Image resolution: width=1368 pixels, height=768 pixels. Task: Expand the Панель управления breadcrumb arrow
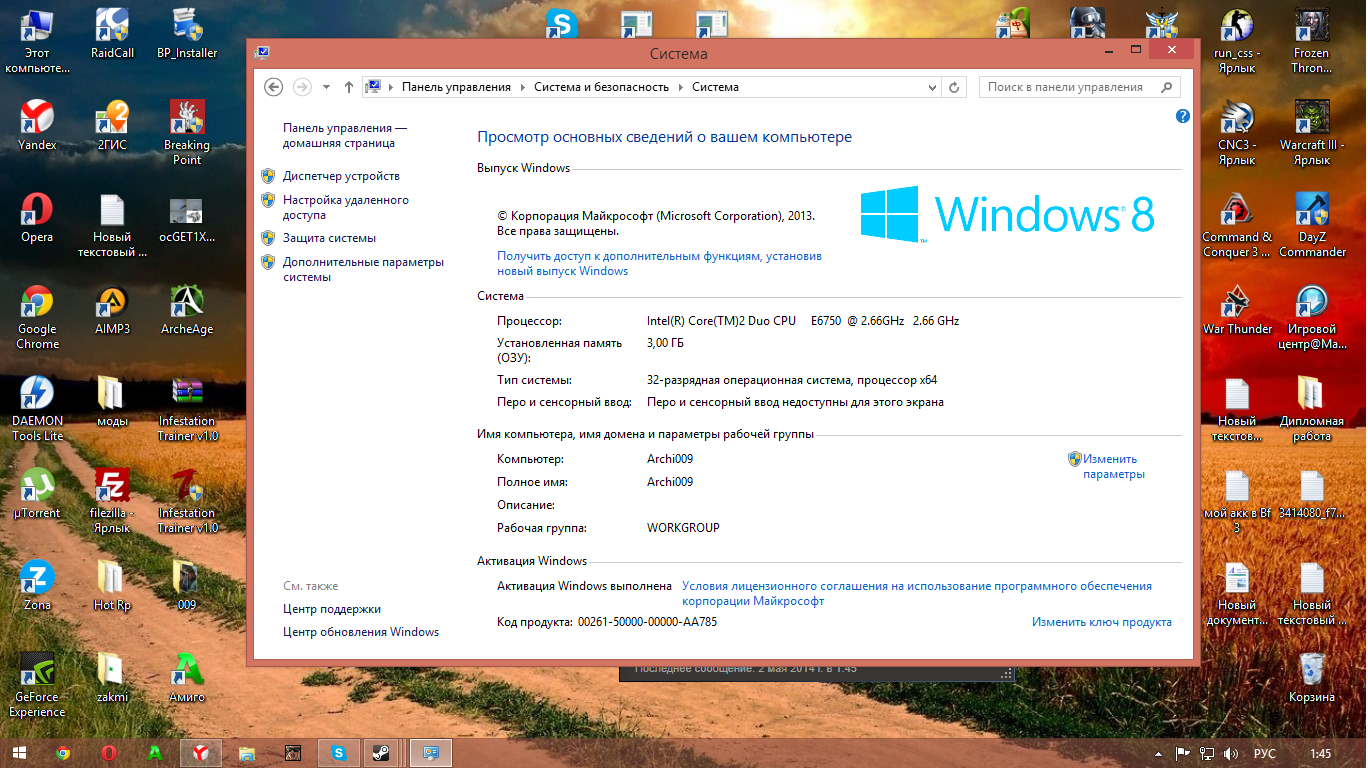pyautogui.click(x=522, y=87)
